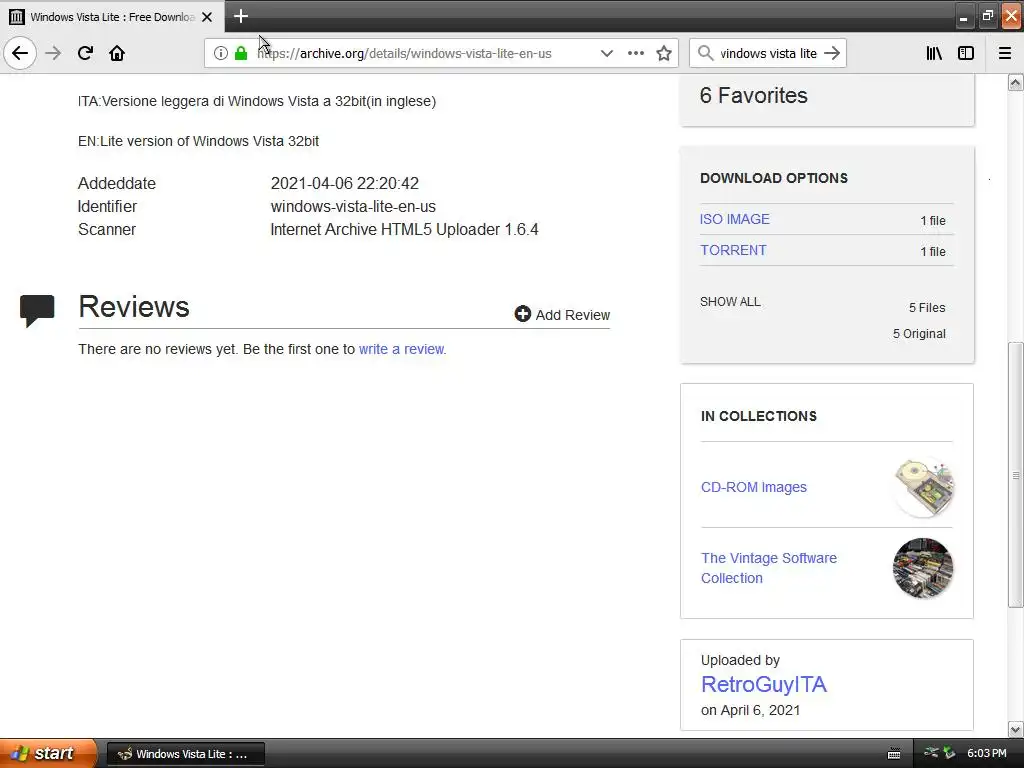Open the Library bookmarks panel icon
The width and height of the screenshot is (1024, 768).
pos(935,53)
